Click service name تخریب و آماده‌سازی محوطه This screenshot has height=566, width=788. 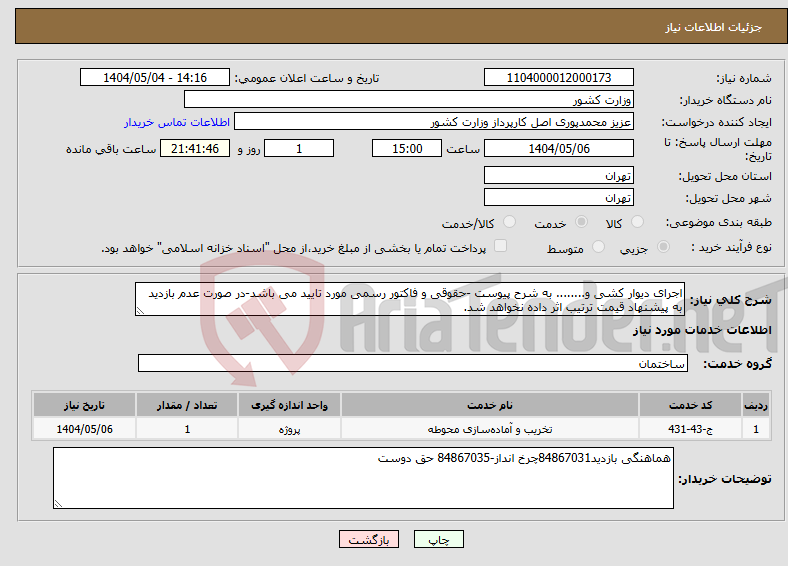490,429
